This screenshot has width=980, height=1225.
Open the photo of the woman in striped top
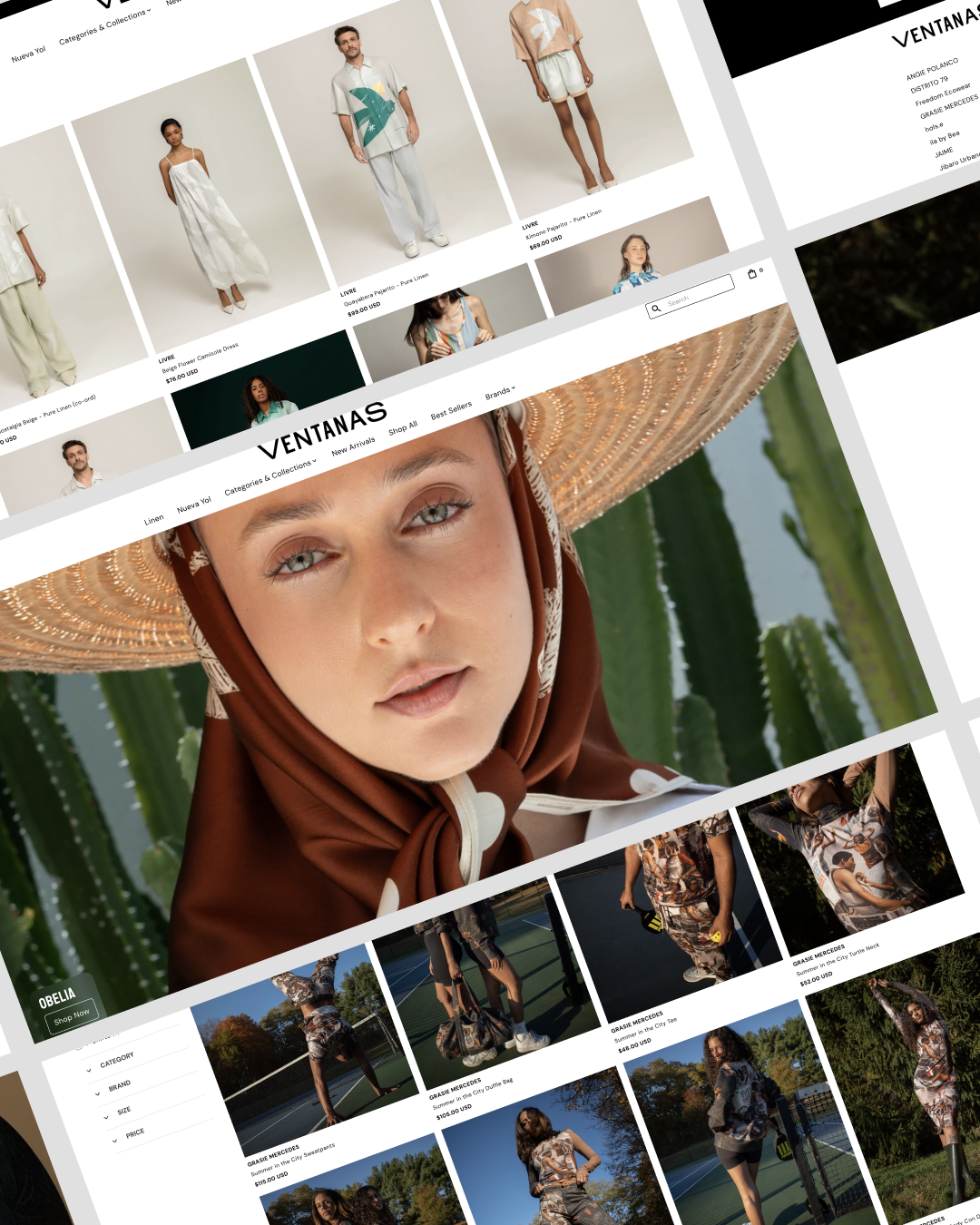(x=450, y=322)
